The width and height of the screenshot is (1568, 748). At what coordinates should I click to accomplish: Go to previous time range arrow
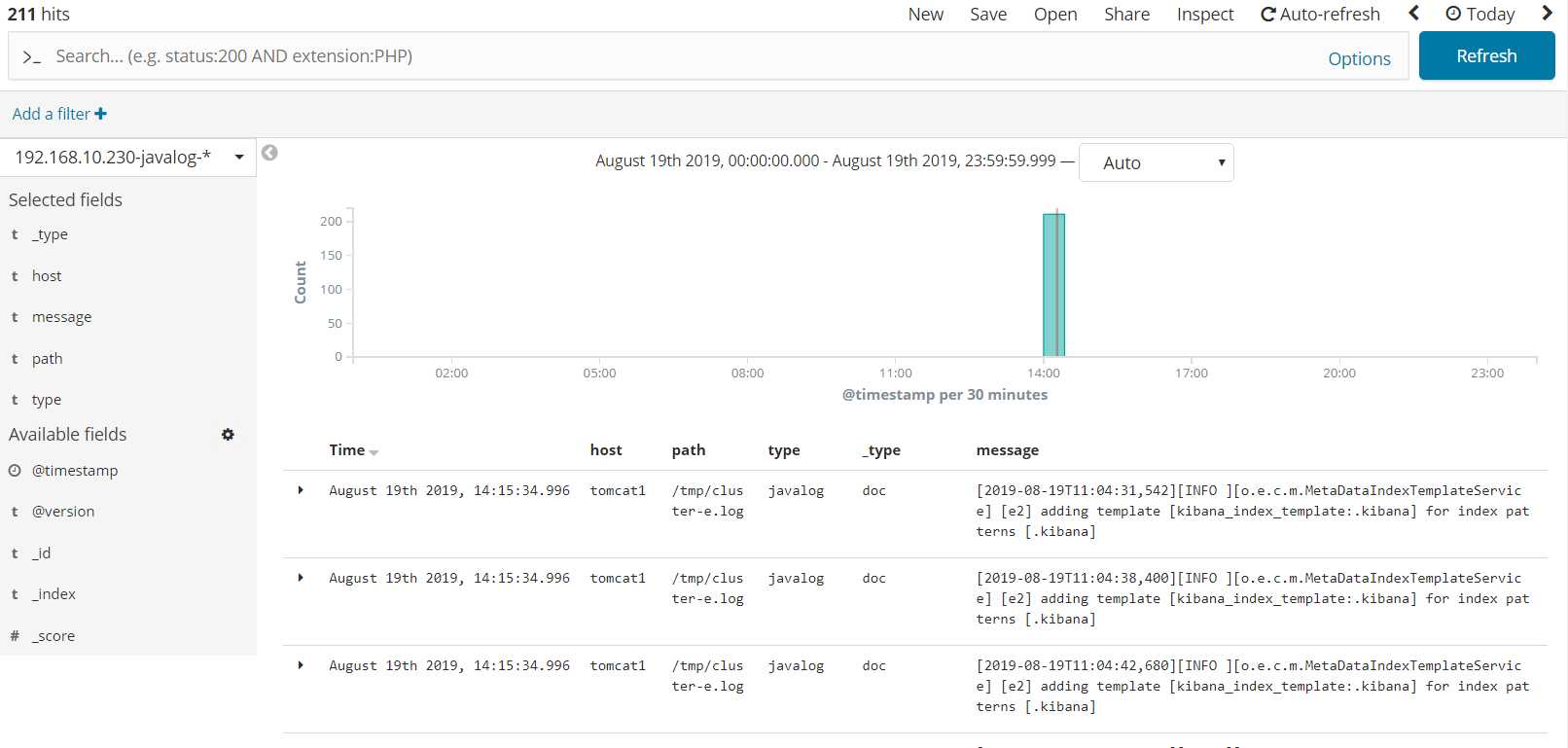[1414, 13]
